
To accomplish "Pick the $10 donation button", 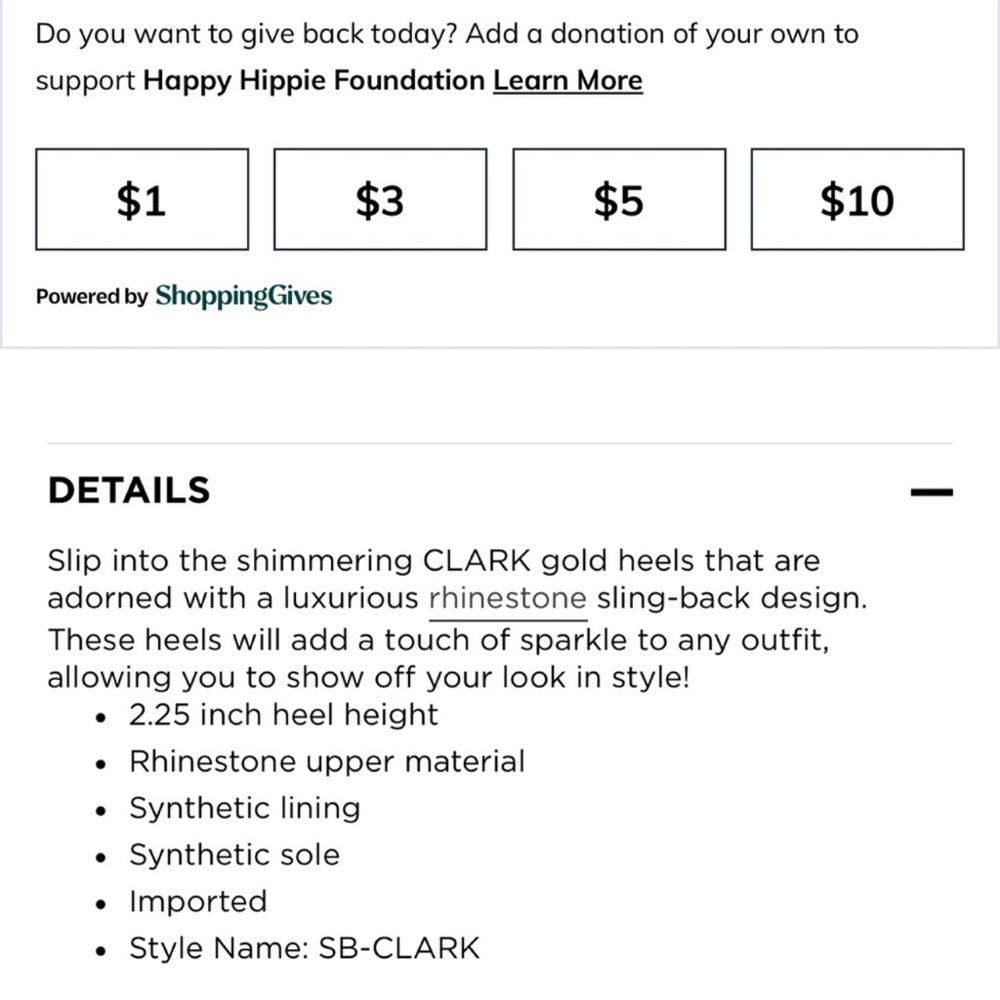I will click(x=857, y=199).
